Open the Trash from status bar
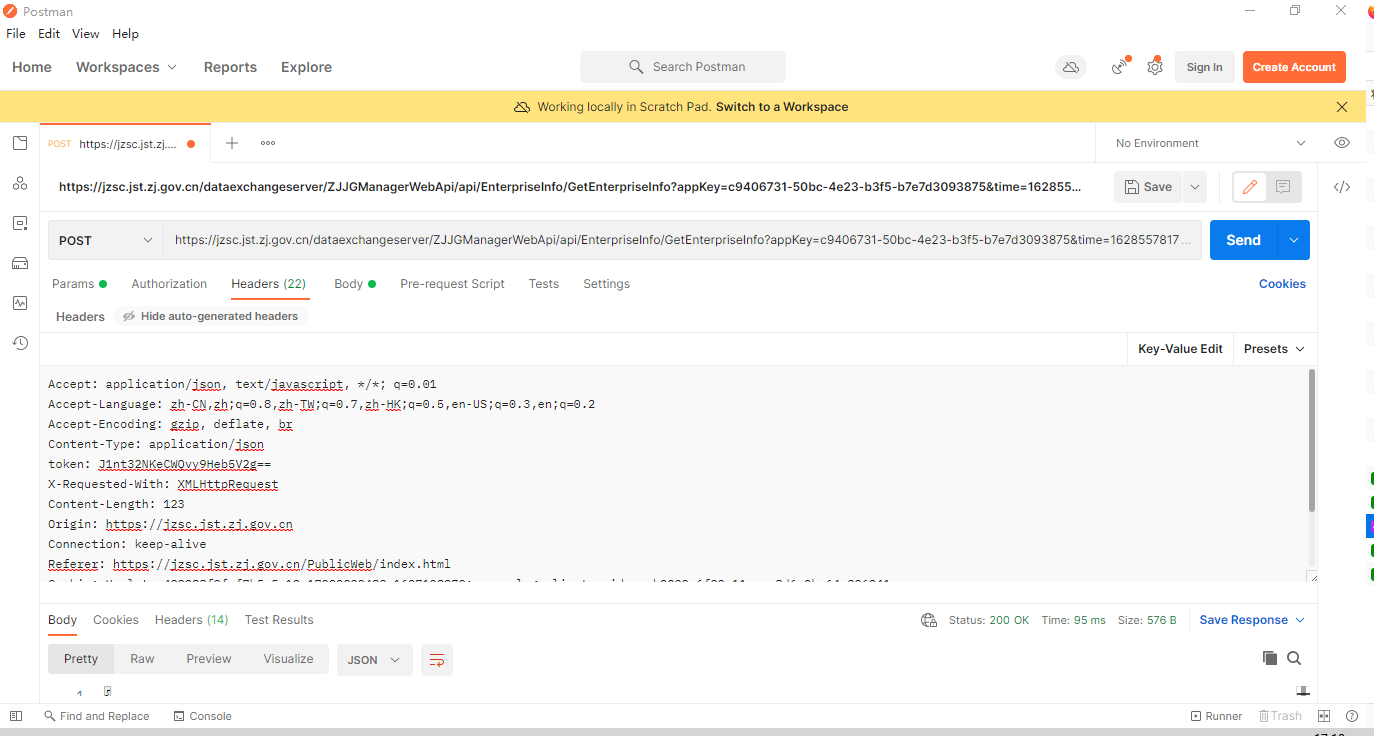 coord(1280,716)
